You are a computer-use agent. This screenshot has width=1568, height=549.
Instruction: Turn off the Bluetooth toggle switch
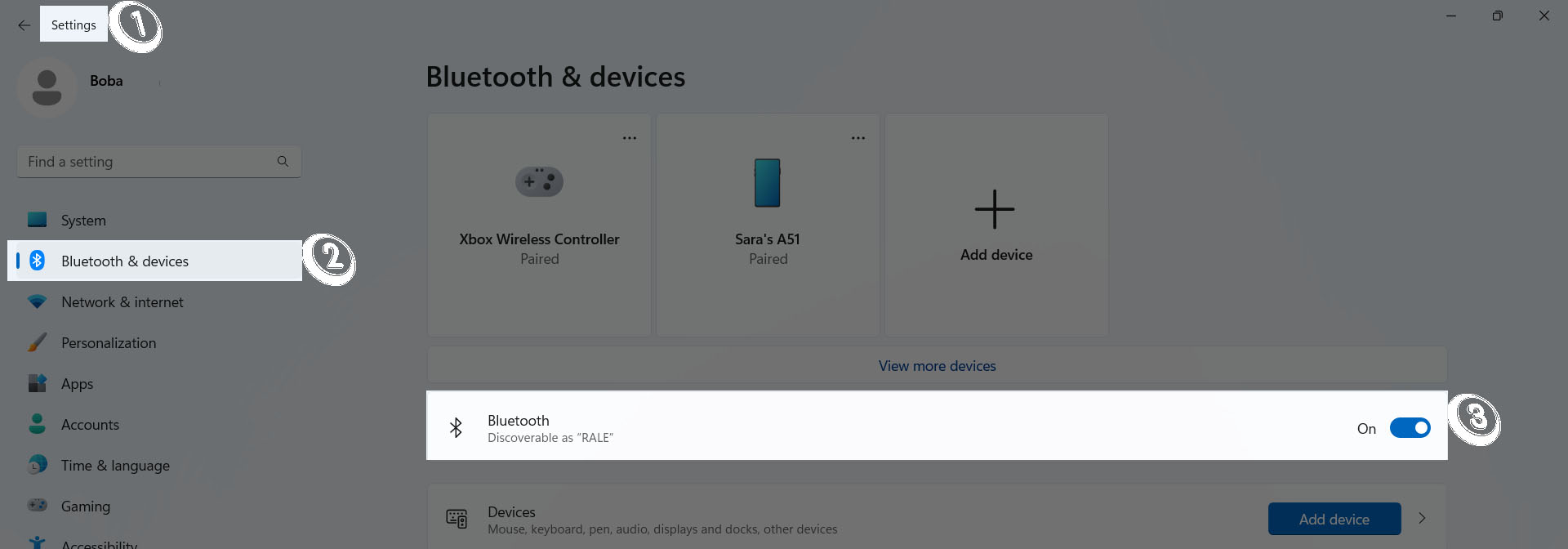point(1410,428)
